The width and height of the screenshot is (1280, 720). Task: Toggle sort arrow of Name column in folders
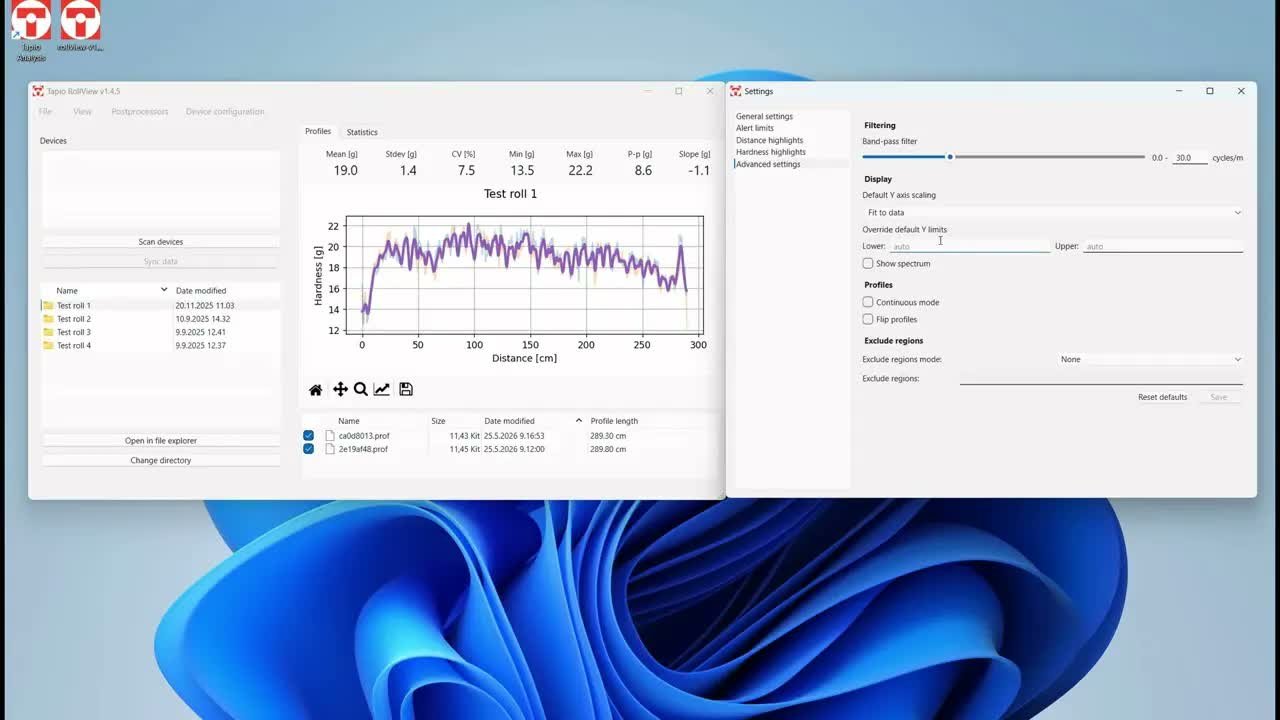164,290
